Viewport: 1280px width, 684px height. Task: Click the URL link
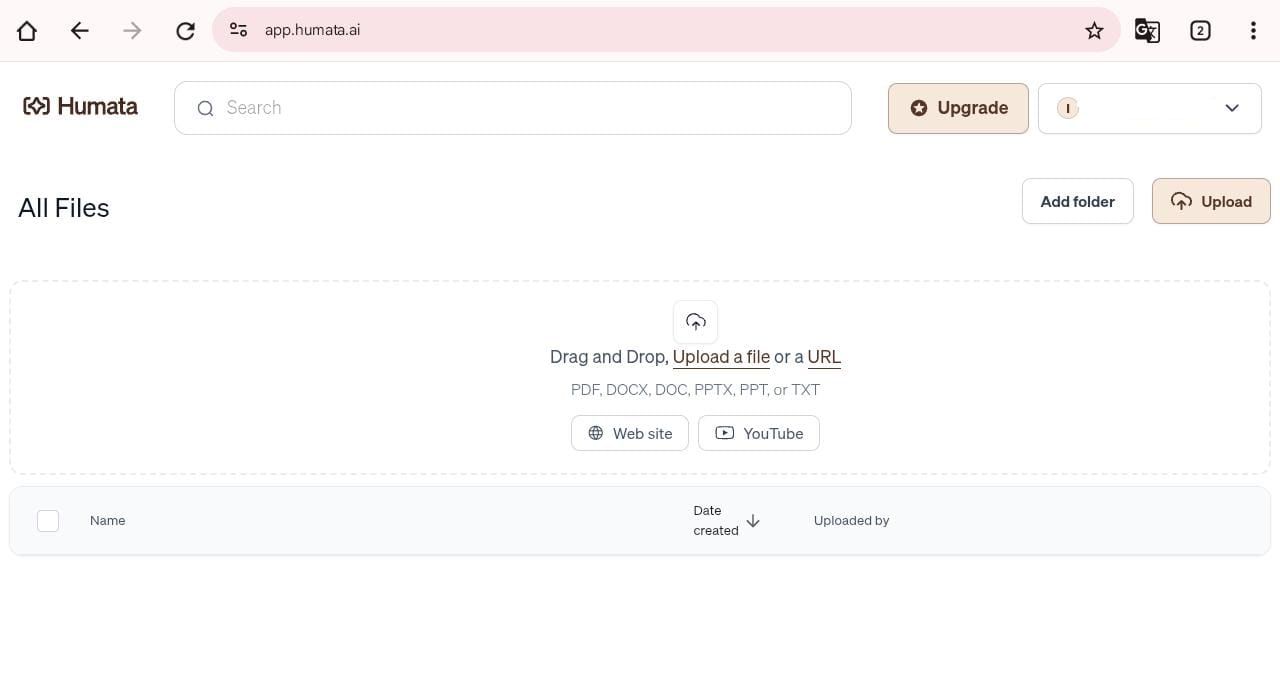(824, 357)
